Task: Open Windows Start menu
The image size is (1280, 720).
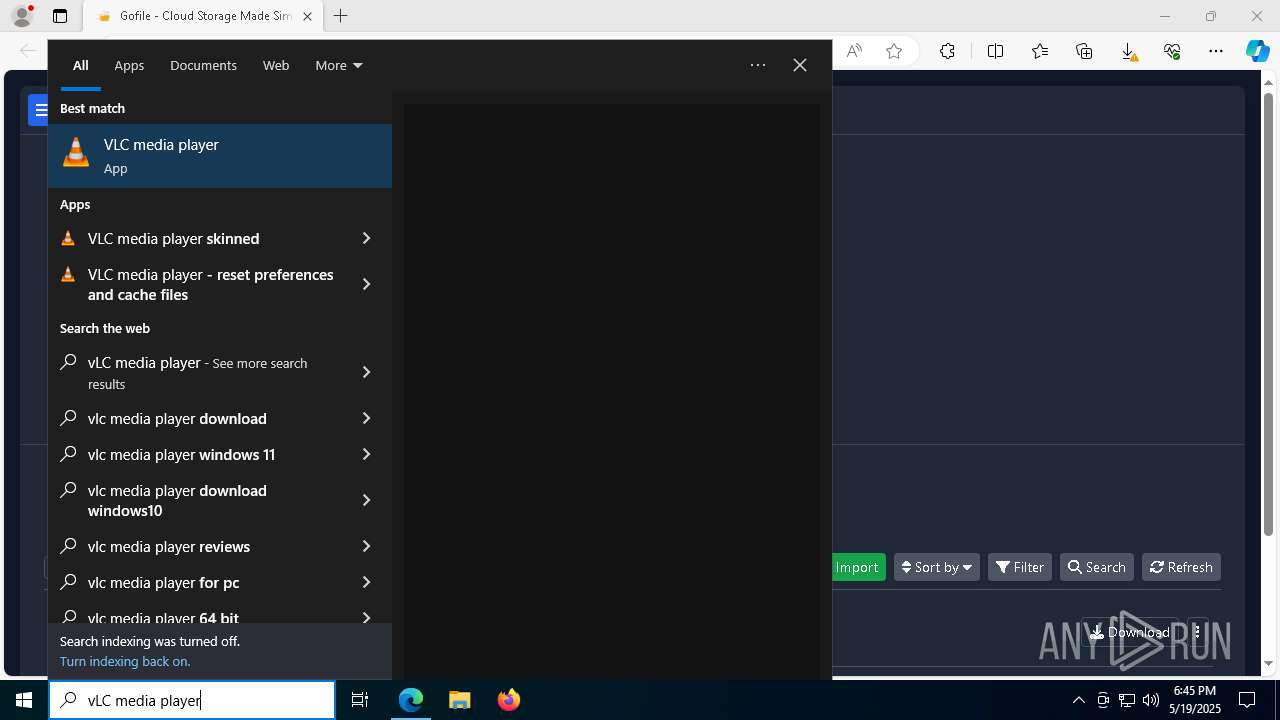Action: click(x=24, y=700)
